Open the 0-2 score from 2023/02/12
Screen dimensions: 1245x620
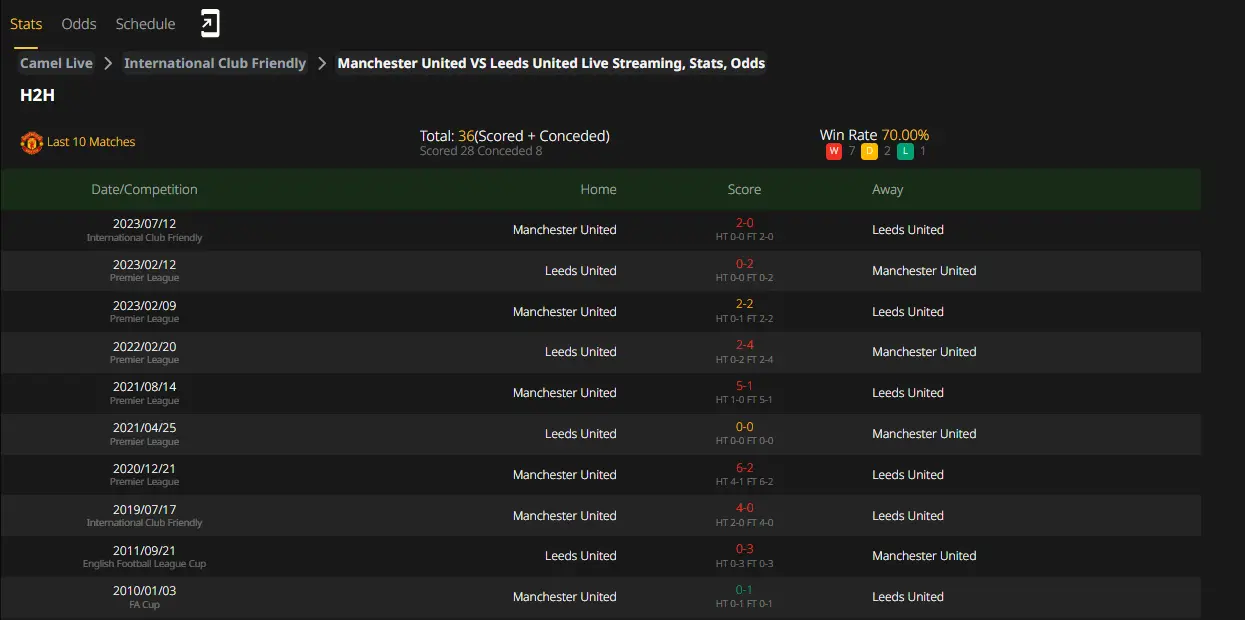[x=744, y=264]
